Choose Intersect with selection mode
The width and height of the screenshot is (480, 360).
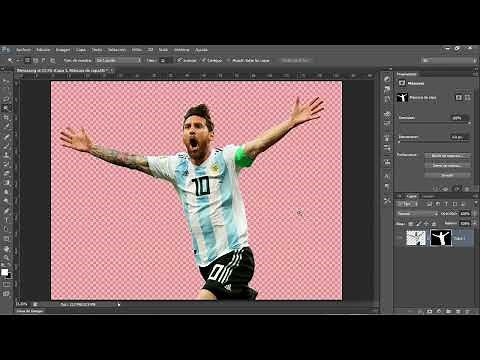click(52, 60)
